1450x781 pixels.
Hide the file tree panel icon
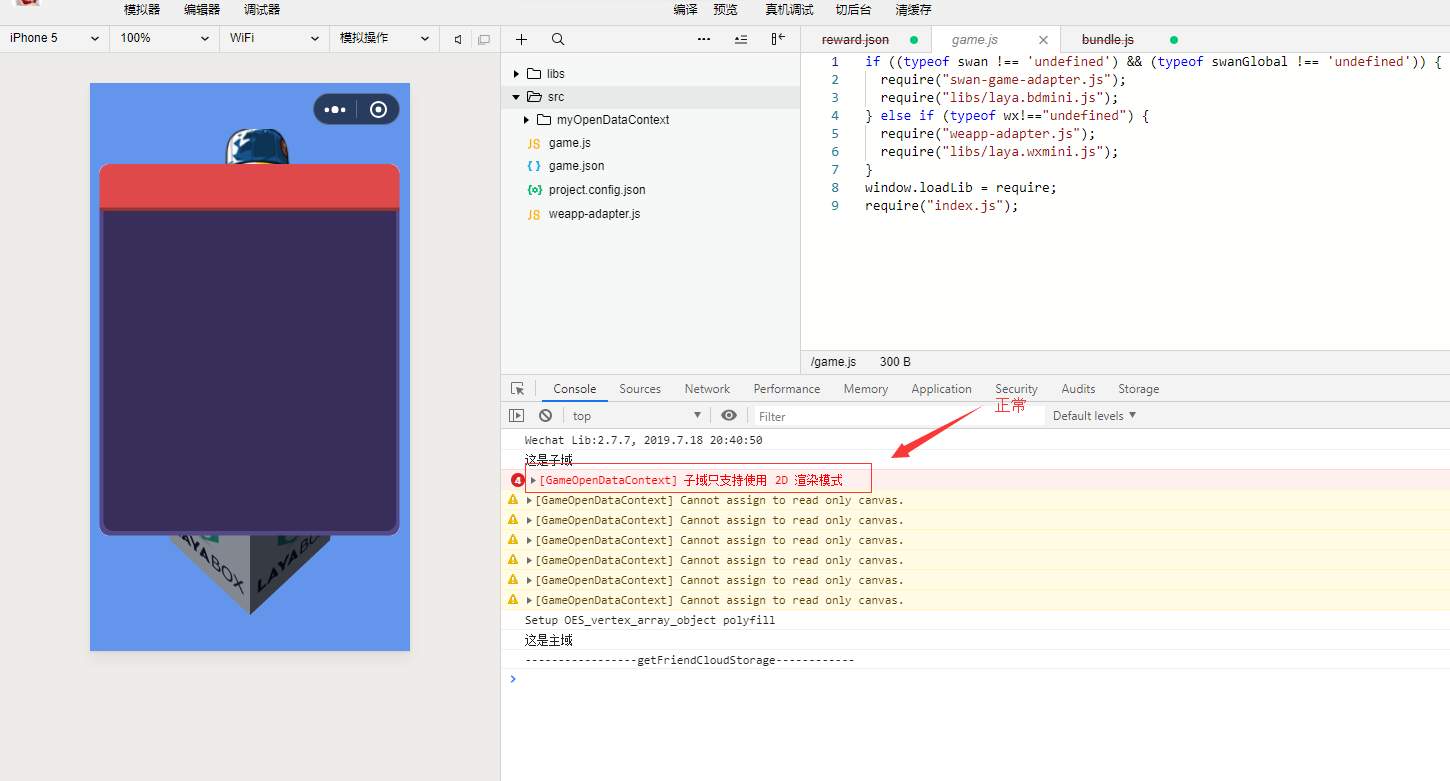[x=778, y=39]
